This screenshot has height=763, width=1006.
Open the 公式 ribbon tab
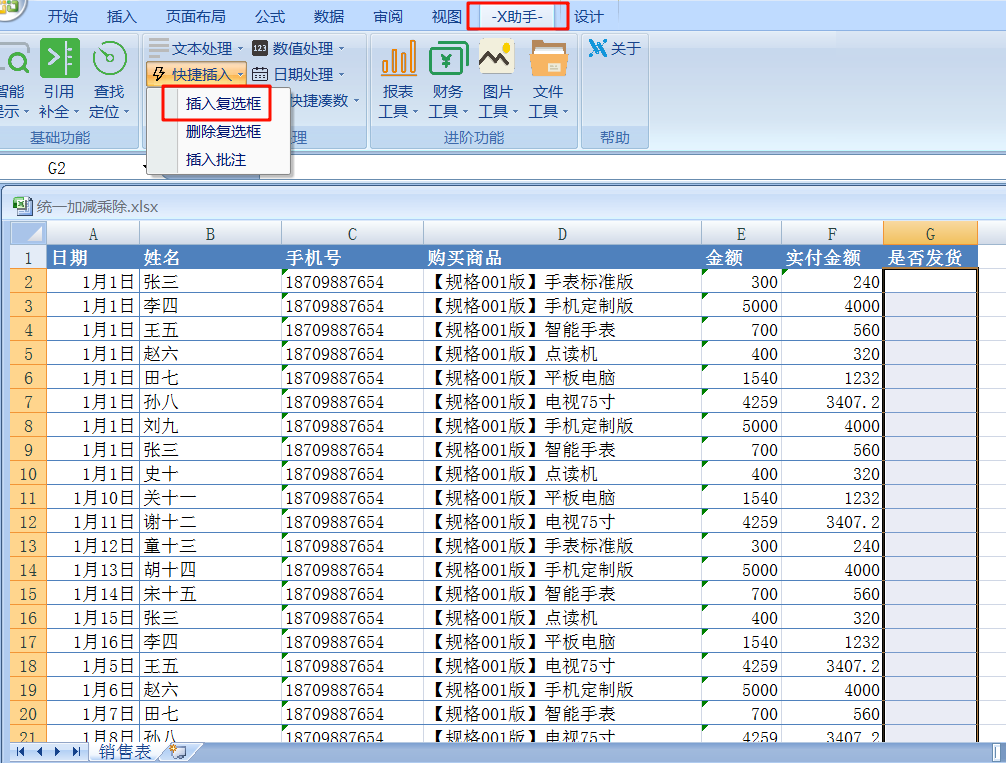[x=269, y=16]
